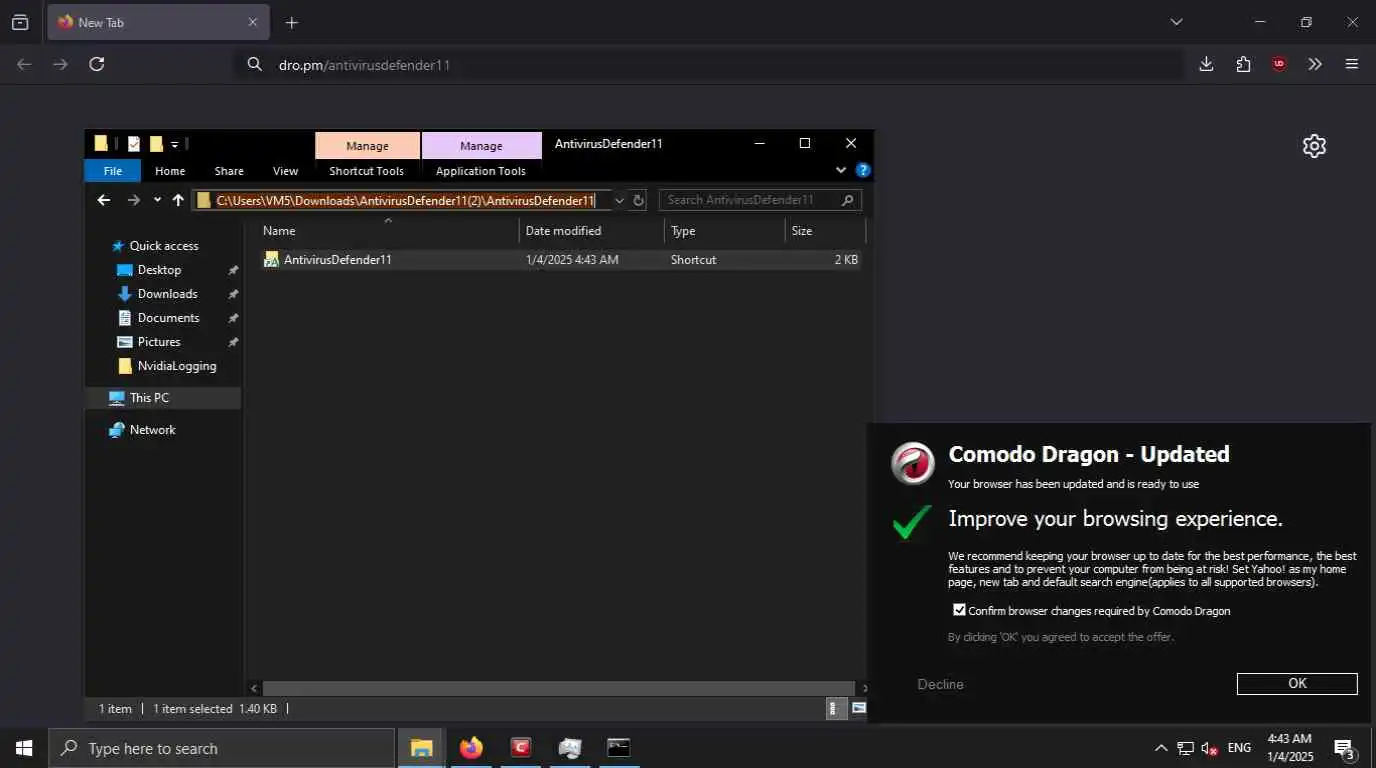Open the File menu in Explorer
The image size is (1376, 768).
[x=113, y=171]
